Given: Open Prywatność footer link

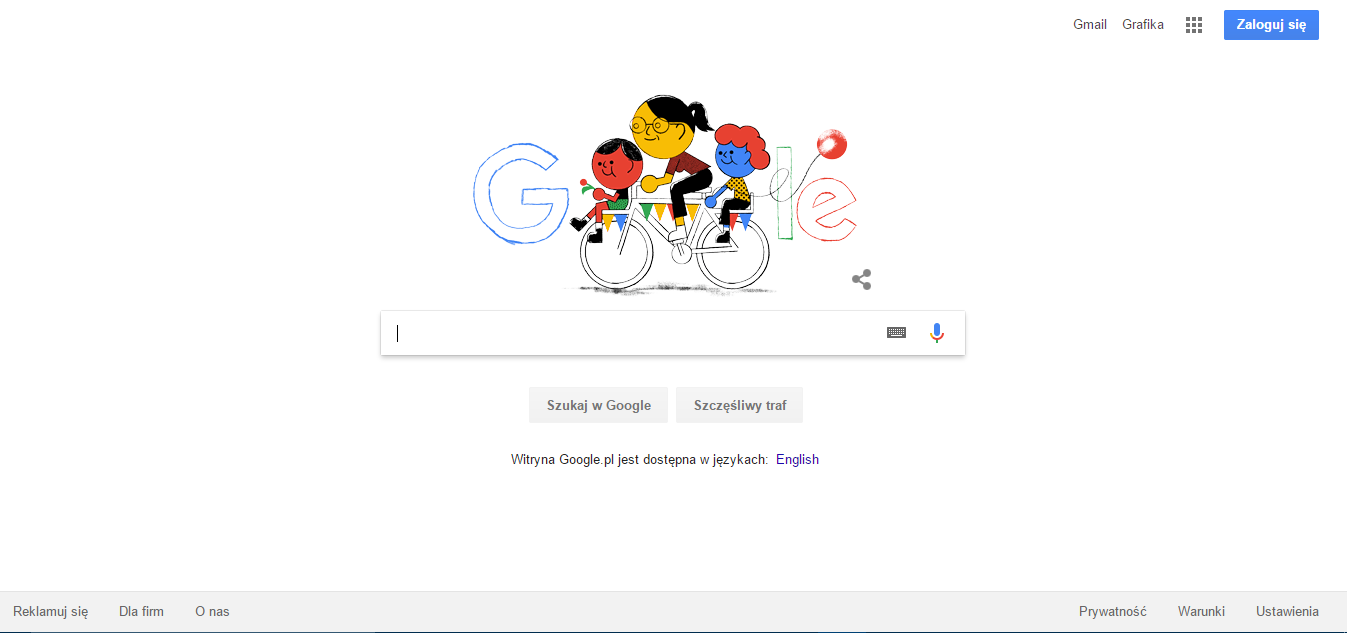Looking at the screenshot, I should point(1113,612).
